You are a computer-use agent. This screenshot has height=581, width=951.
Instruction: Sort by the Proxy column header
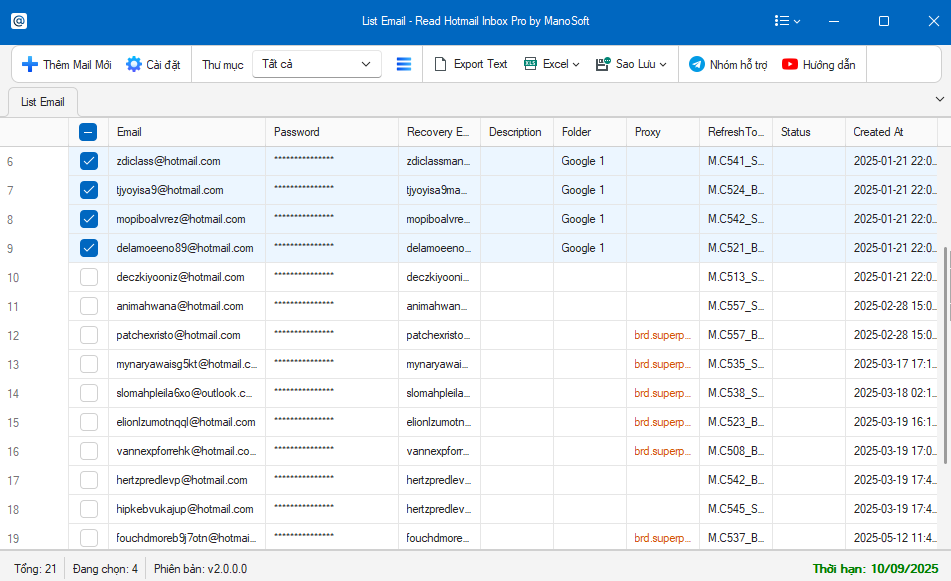pos(663,132)
